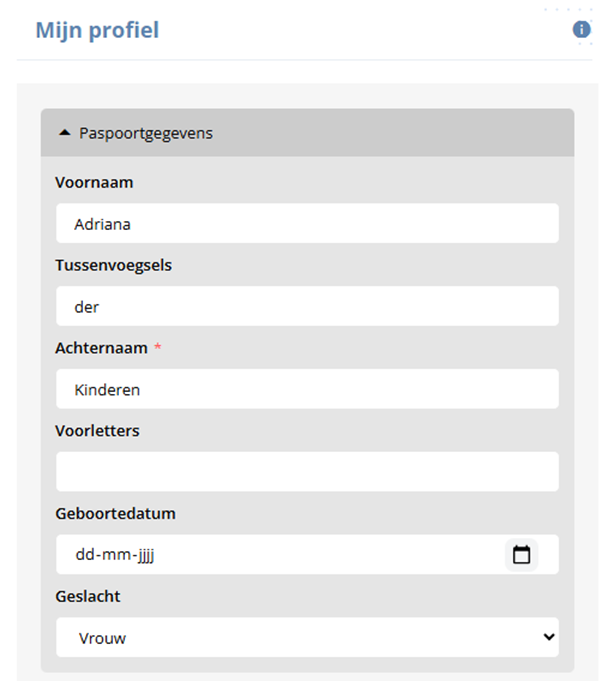This screenshot has height=681, width=614.
Task: Collapse the Paspoortgegevens section triangle
Action: coord(65,133)
